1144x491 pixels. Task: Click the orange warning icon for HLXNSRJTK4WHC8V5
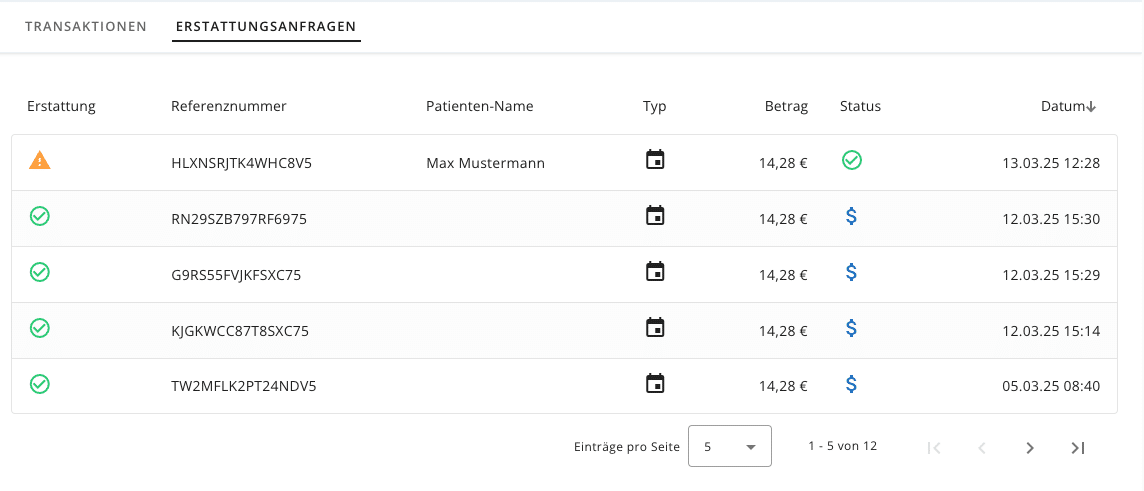tap(39, 160)
